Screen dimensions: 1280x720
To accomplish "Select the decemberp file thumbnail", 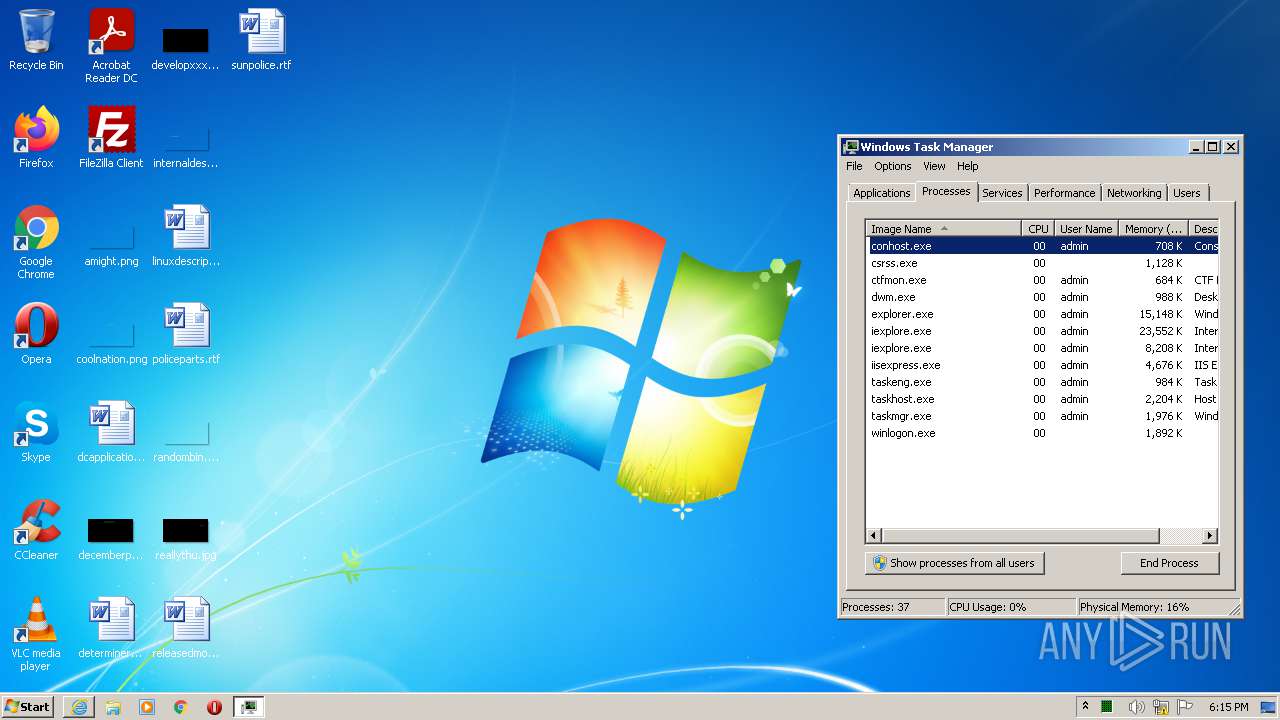I will 111,538.
